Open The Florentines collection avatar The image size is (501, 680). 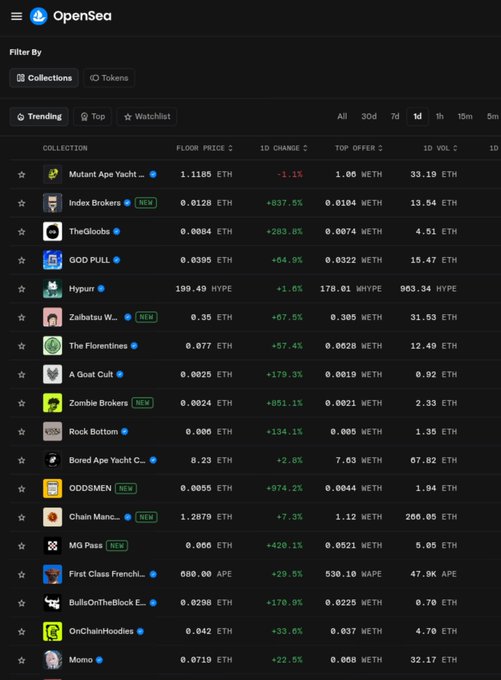coord(52,346)
